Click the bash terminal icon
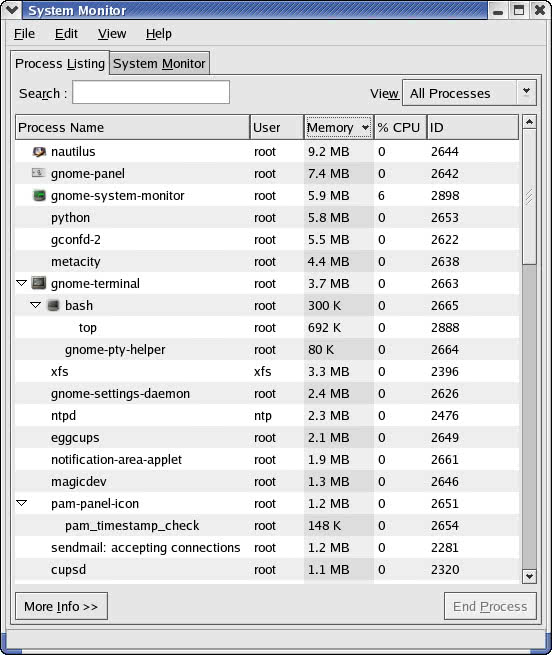The height and width of the screenshot is (655, 552). pos(53,305)
